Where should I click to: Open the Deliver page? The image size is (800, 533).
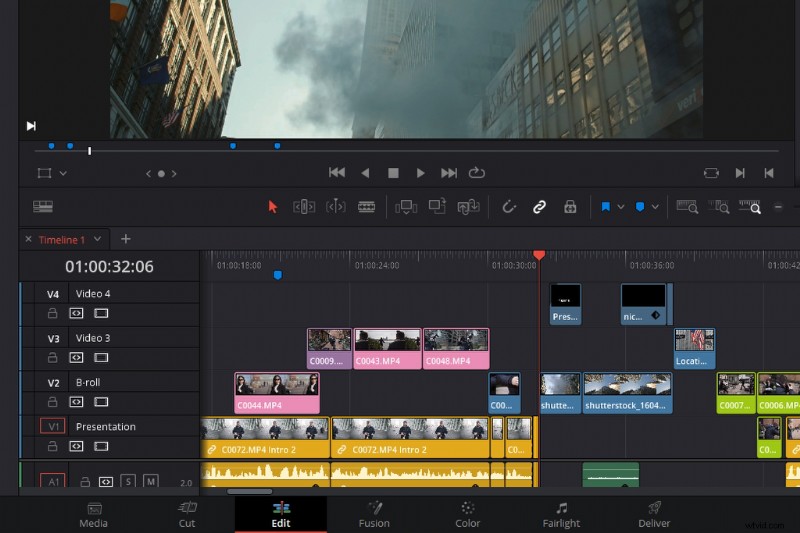click(654, 515)
